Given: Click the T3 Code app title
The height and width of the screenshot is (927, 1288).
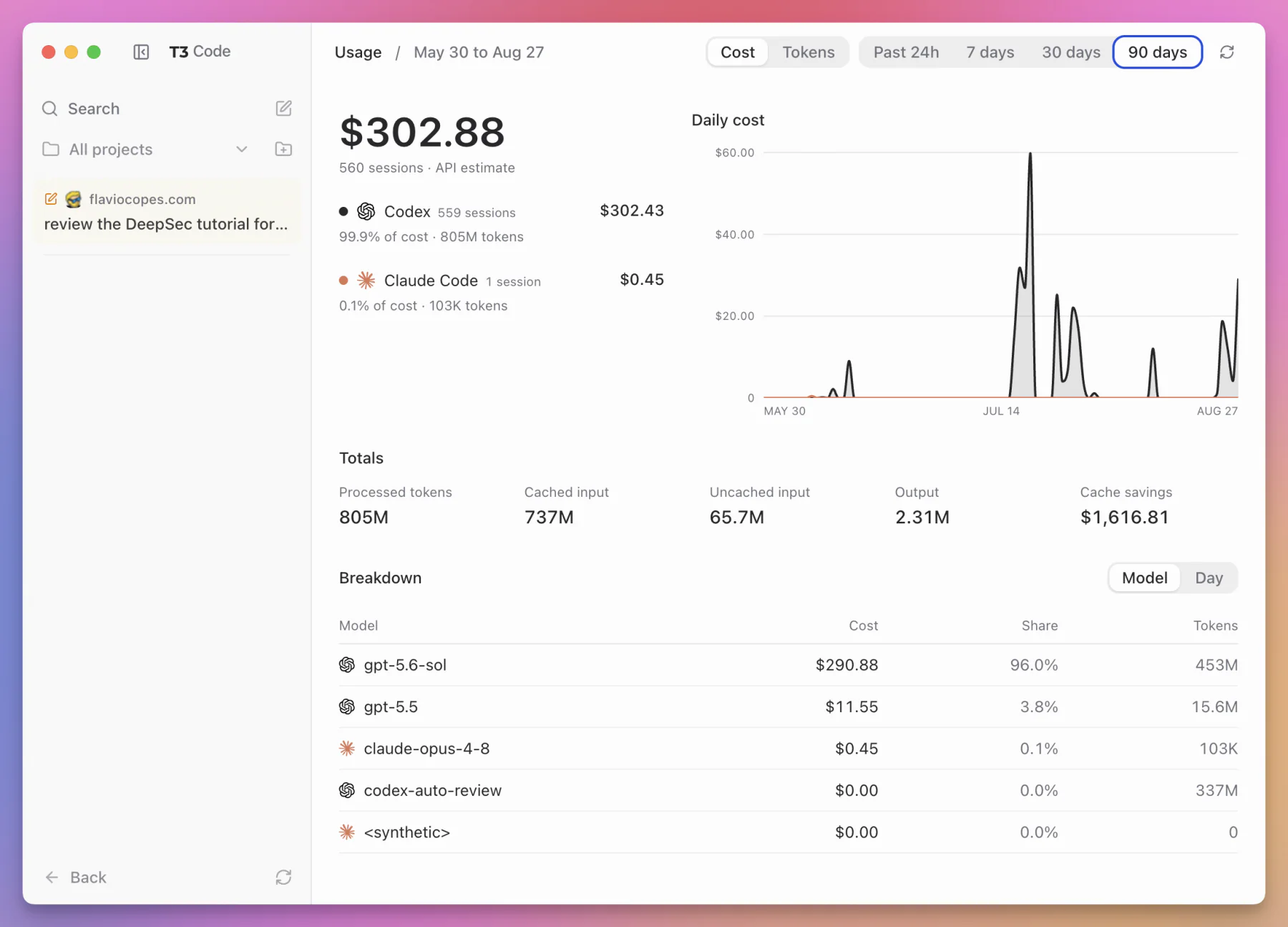Looking at the screenshot, I should 200,52.
